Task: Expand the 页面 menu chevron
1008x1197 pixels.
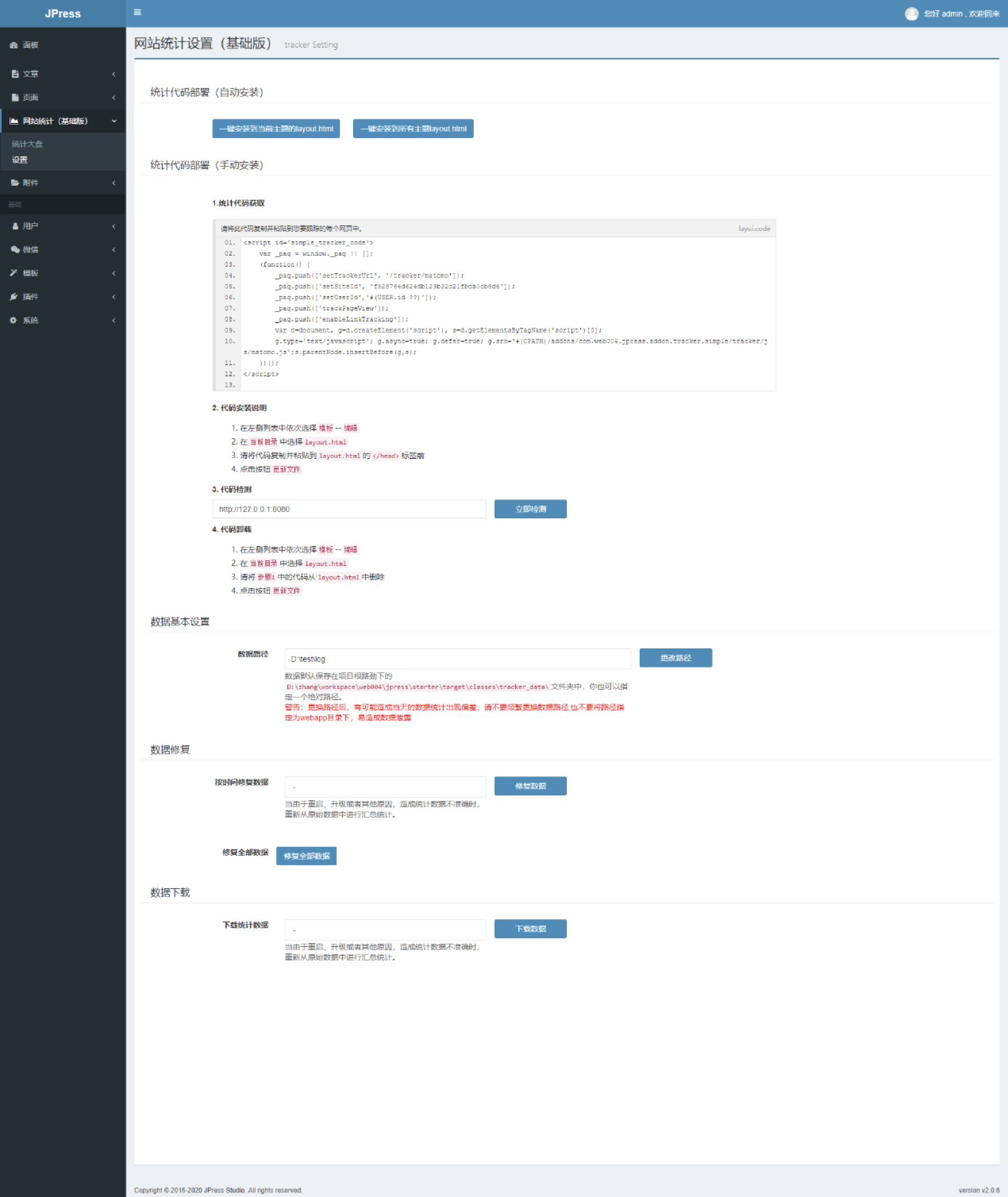Action: [x=114, y=97]
